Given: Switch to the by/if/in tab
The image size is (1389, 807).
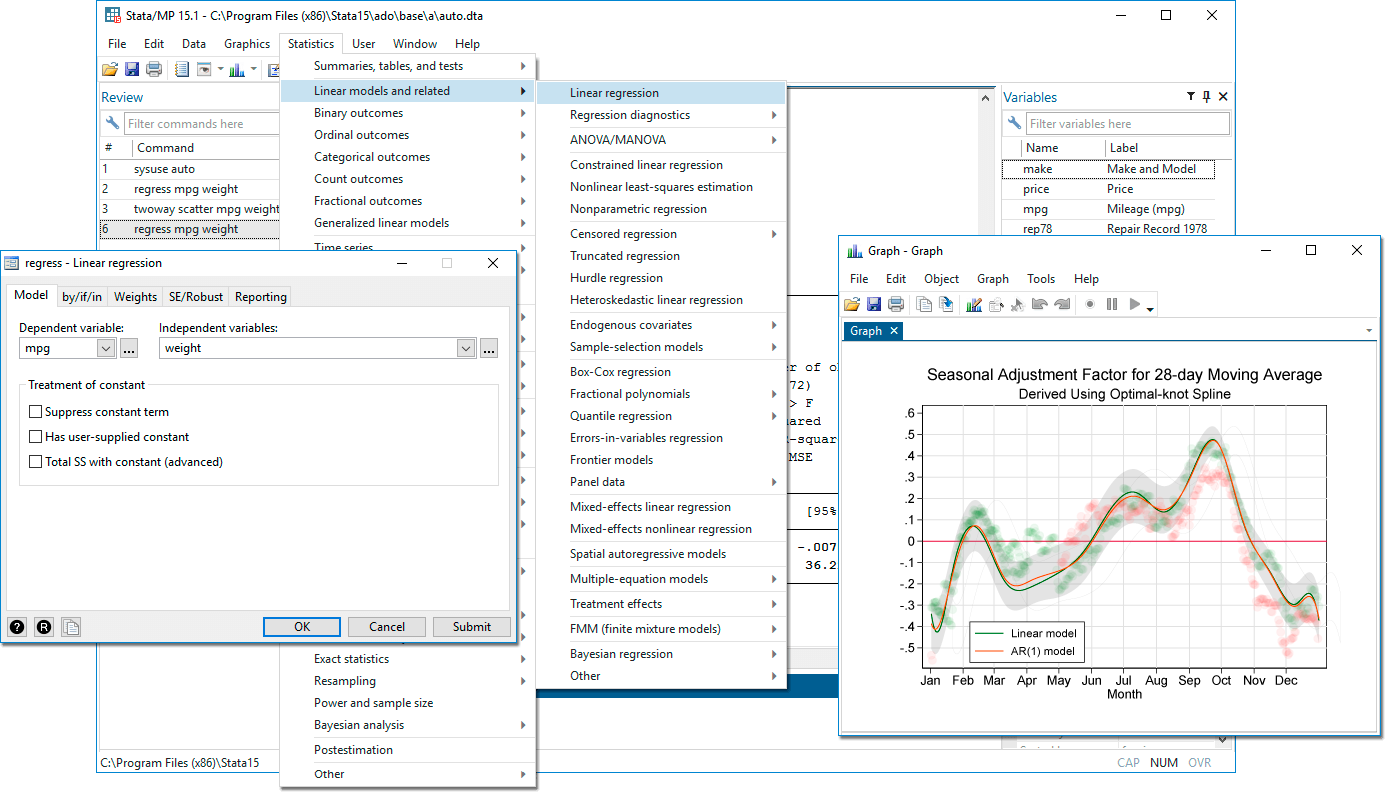Looking at the screenshot, I should [x=82, y=296].
